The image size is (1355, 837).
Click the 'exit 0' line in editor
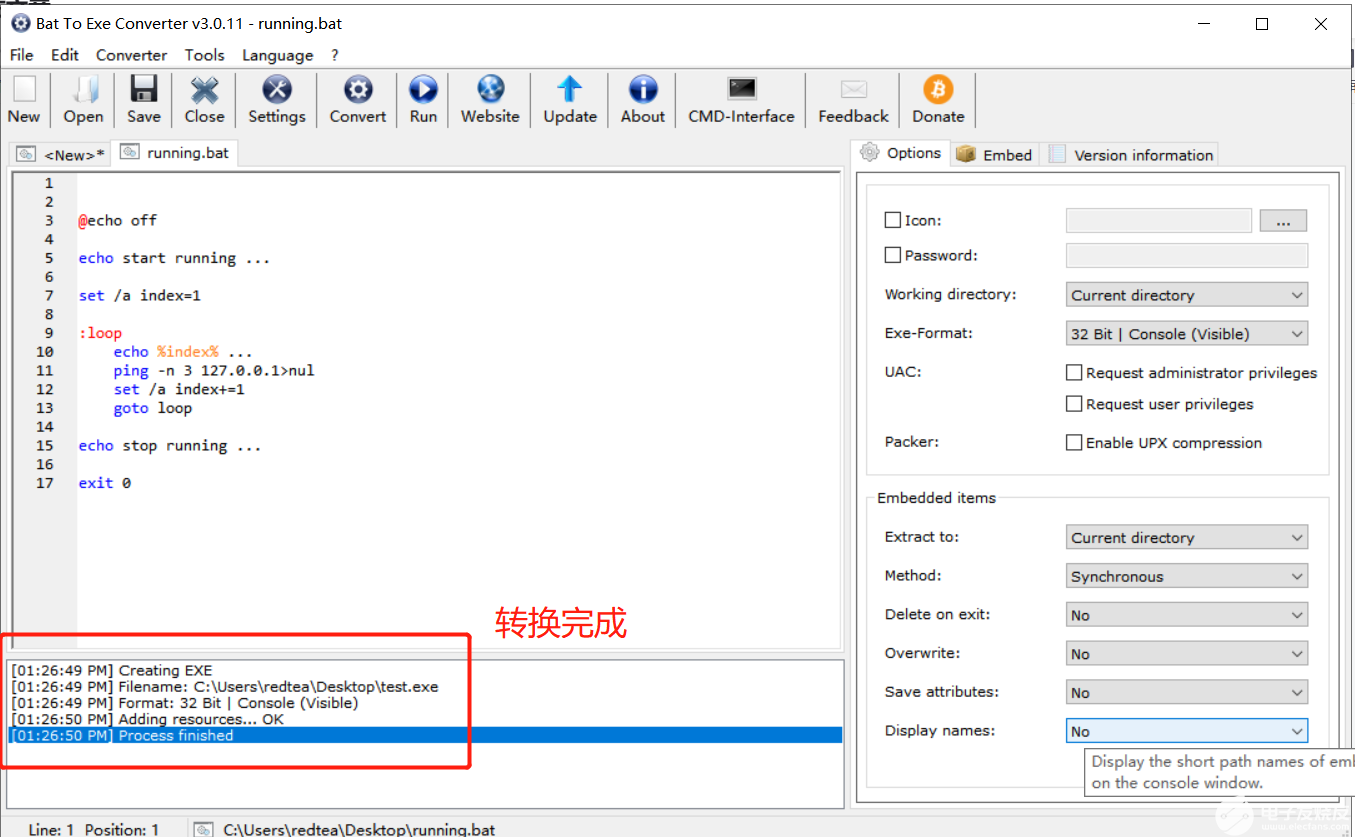coord(105,483)
